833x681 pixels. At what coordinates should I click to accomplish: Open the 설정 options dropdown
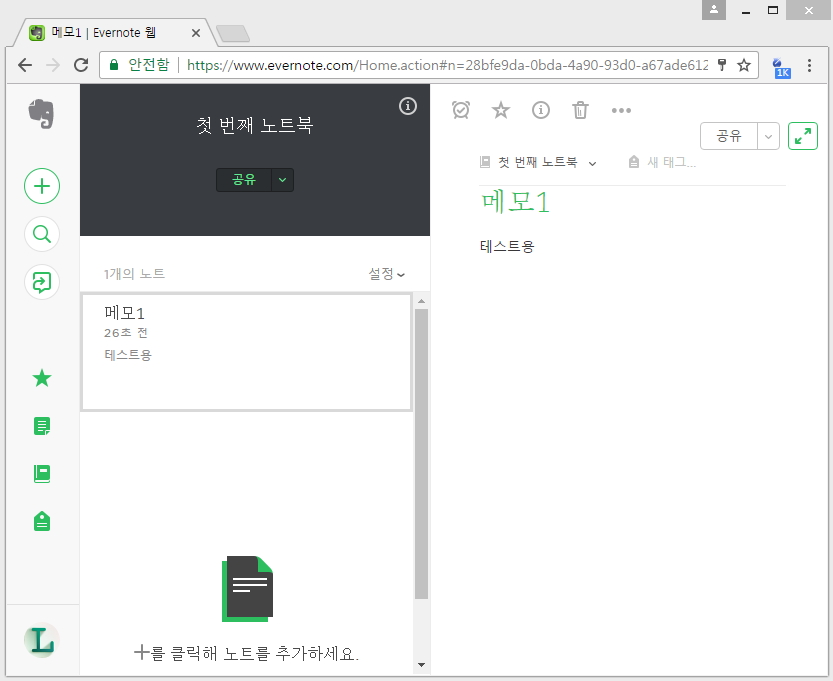click(x=387, y=274)
